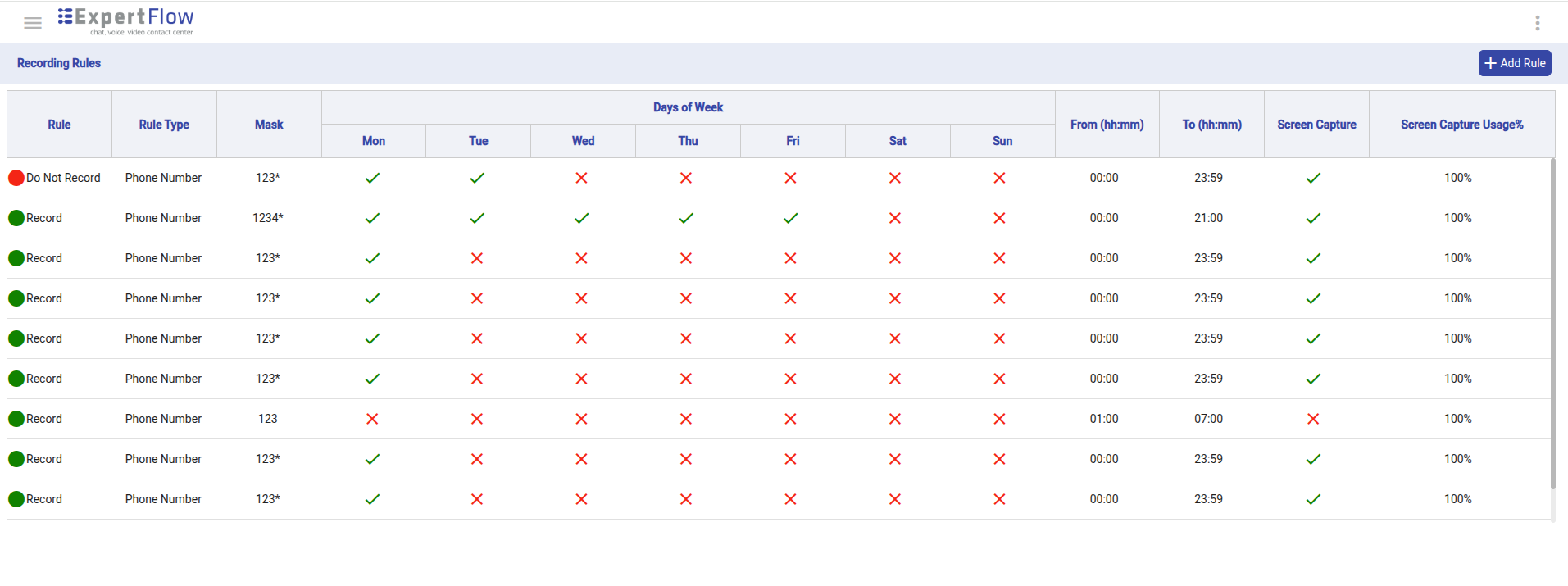This screenshot has width=1568, height=586.
Task: Open the three-dot options menu
Action: [x=1537, y=23]
